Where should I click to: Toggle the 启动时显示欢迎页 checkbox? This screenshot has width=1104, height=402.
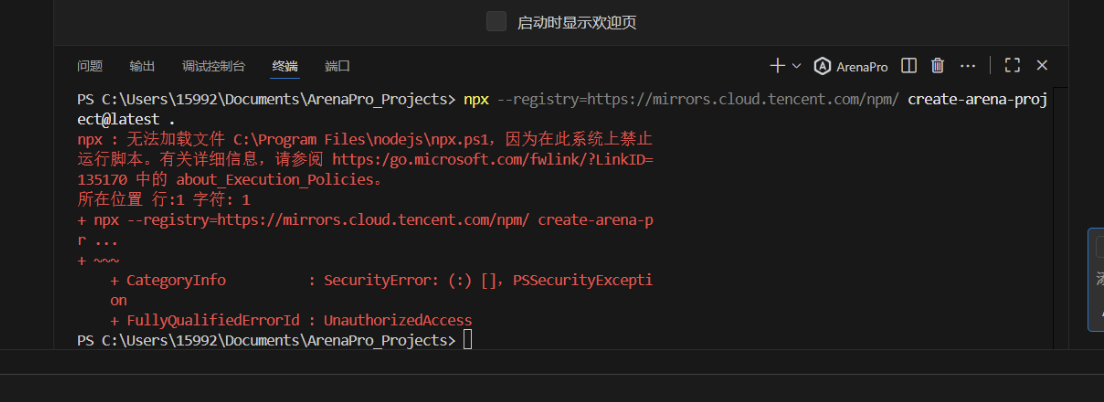pos(496,22)
